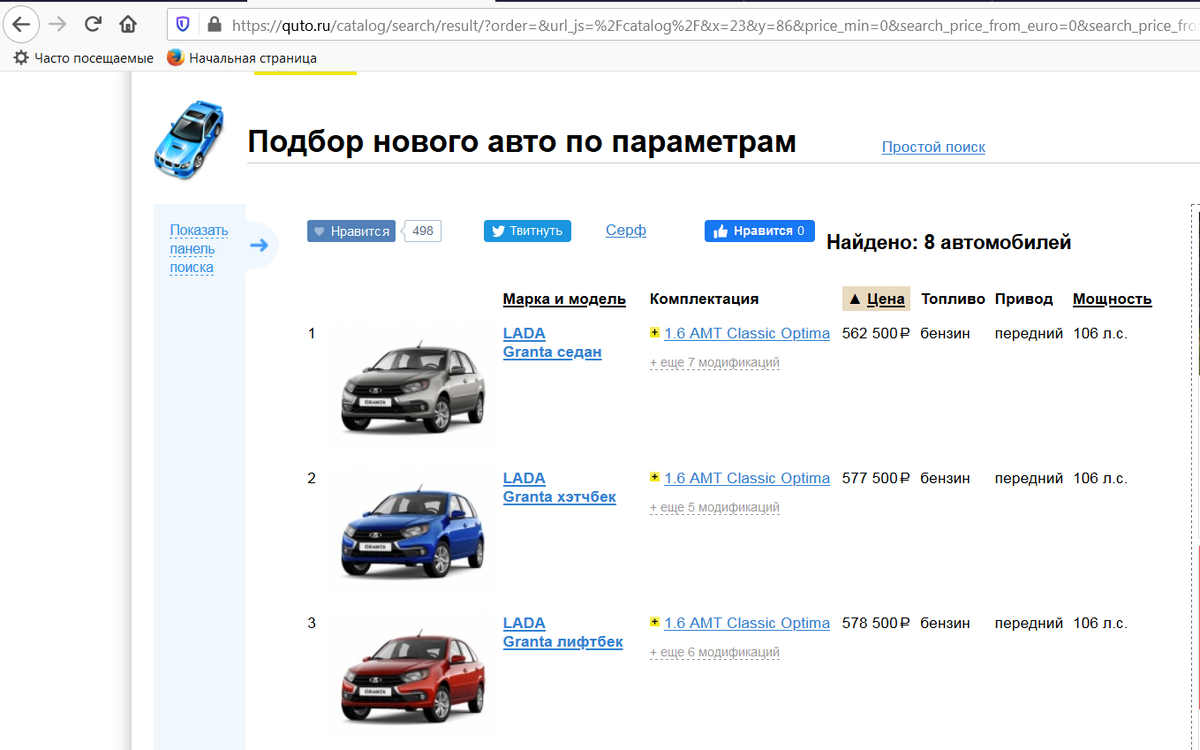Open the blue Granta хэтчбек thumbnail

[x=412, y=530]
